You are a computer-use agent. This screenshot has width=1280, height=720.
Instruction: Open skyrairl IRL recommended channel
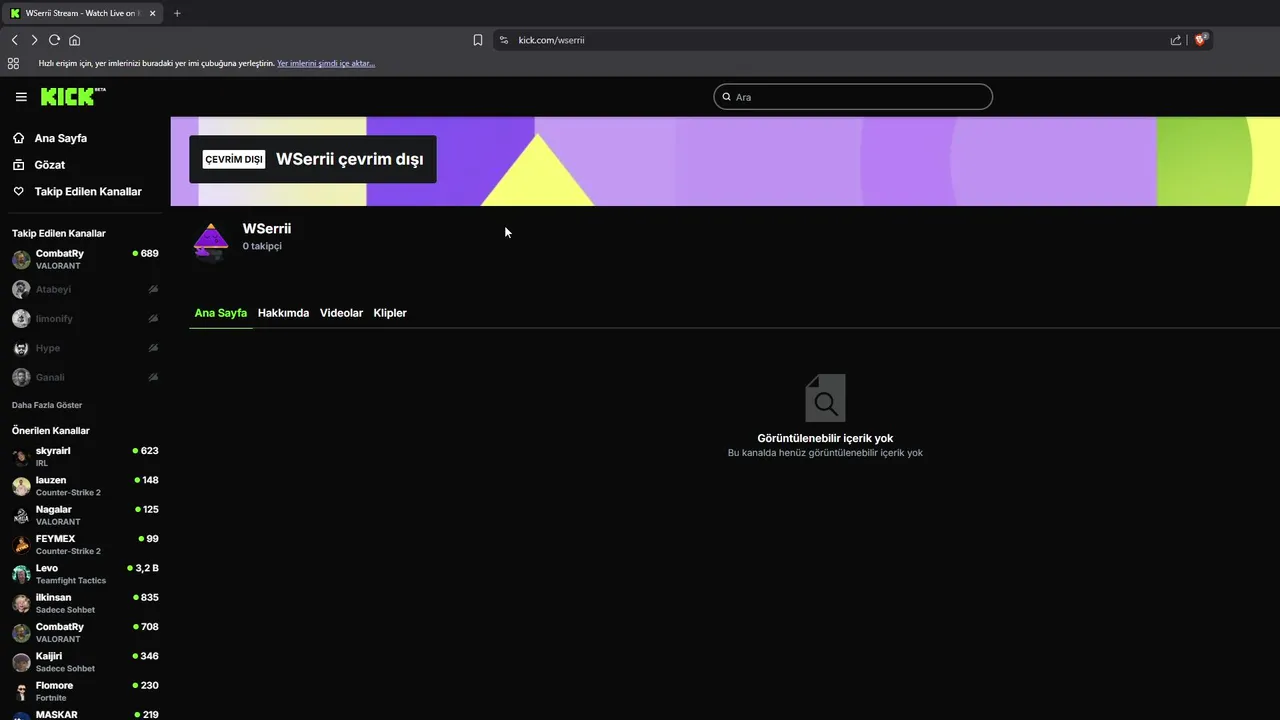coord(85,457)
